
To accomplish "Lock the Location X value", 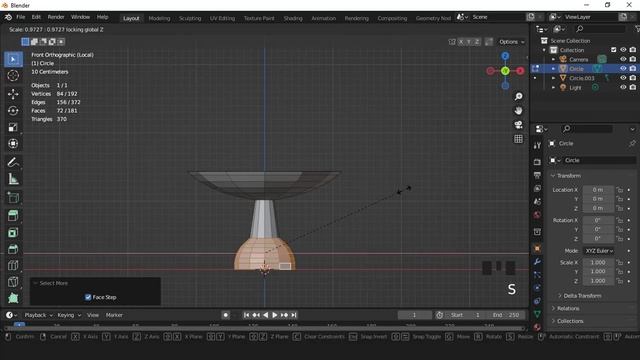I will (x=620, y=190).
